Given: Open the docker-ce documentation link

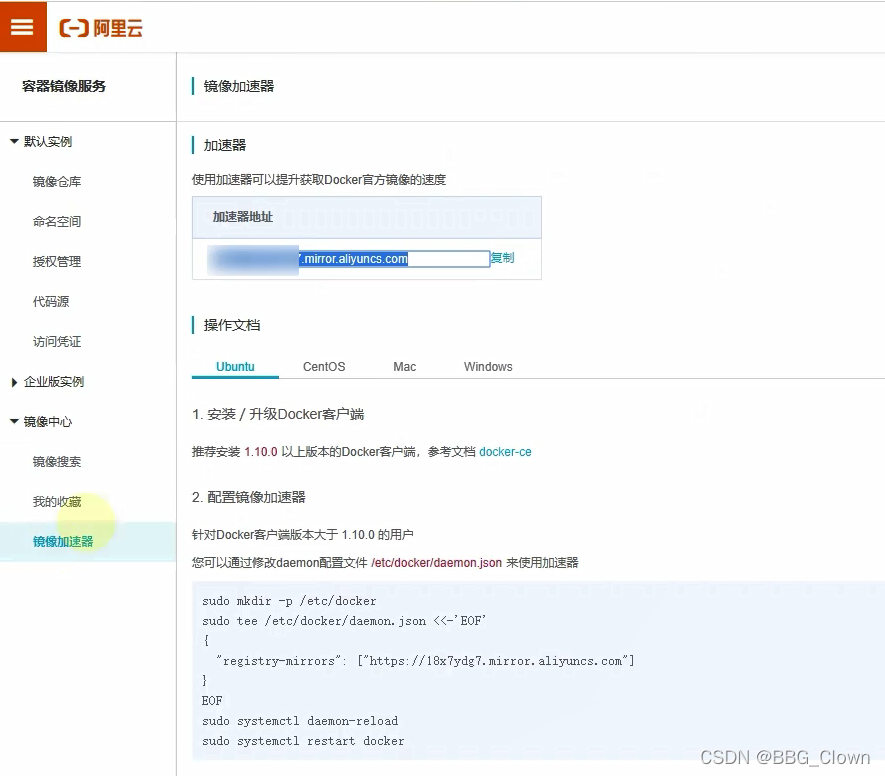Looking at the screenshot, I should pos(505,452).
